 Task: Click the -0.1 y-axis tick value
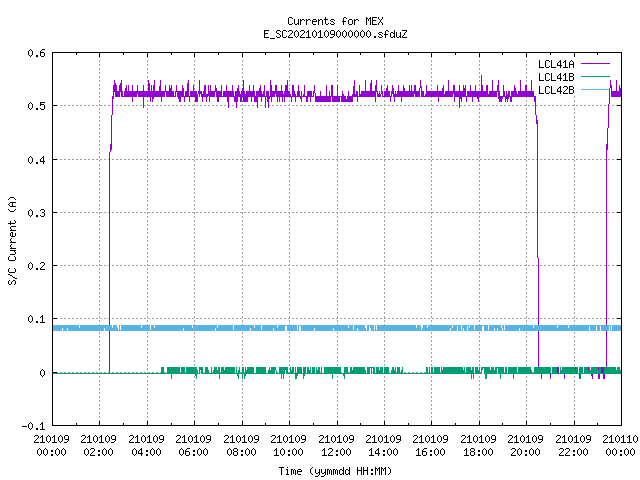click(33, 426)
